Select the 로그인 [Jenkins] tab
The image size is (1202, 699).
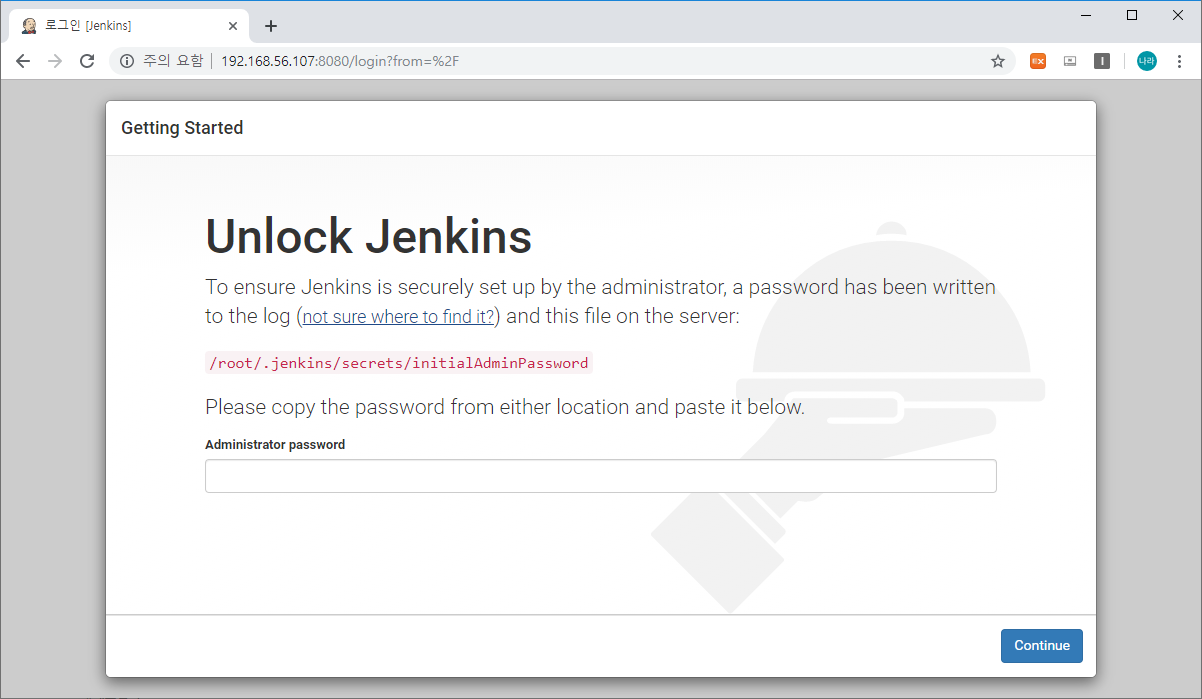click(128, 26)
